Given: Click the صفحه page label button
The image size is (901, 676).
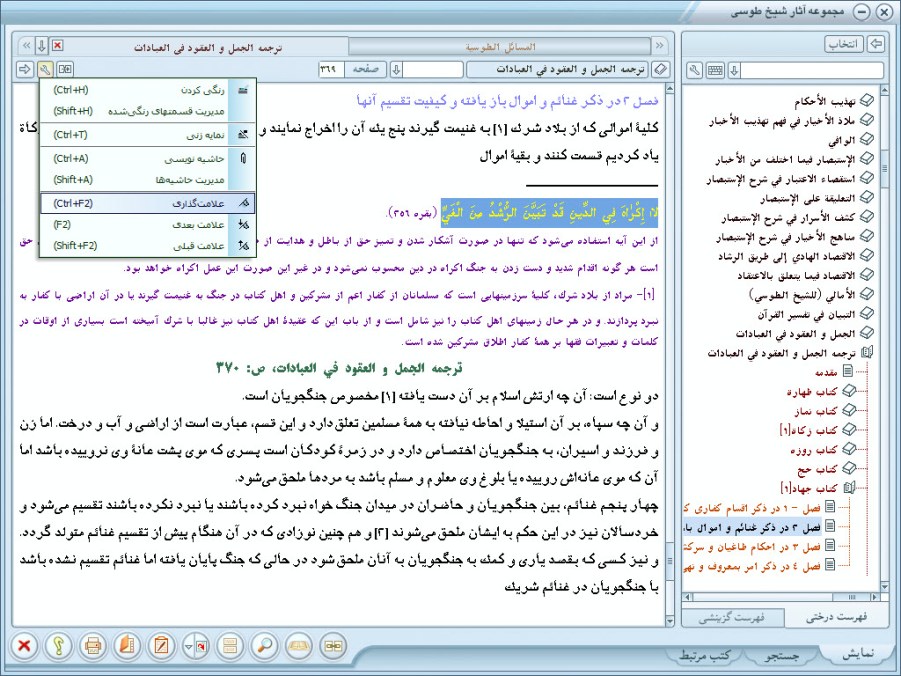Looking at the screenshot, I should [365, 70].
